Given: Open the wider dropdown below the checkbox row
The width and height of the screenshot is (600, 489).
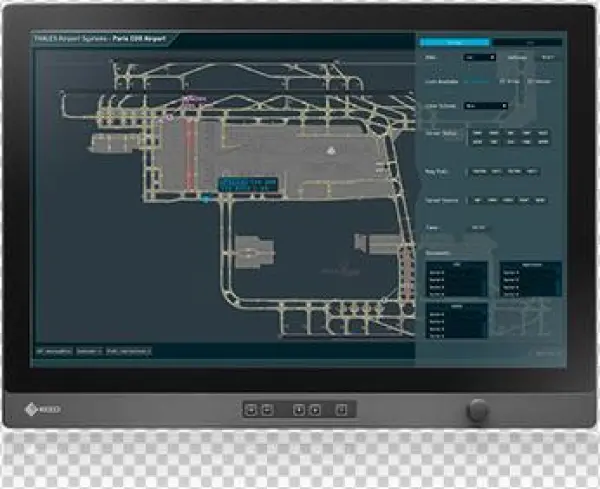Looking at the screenshot, I should click(486, 106).
